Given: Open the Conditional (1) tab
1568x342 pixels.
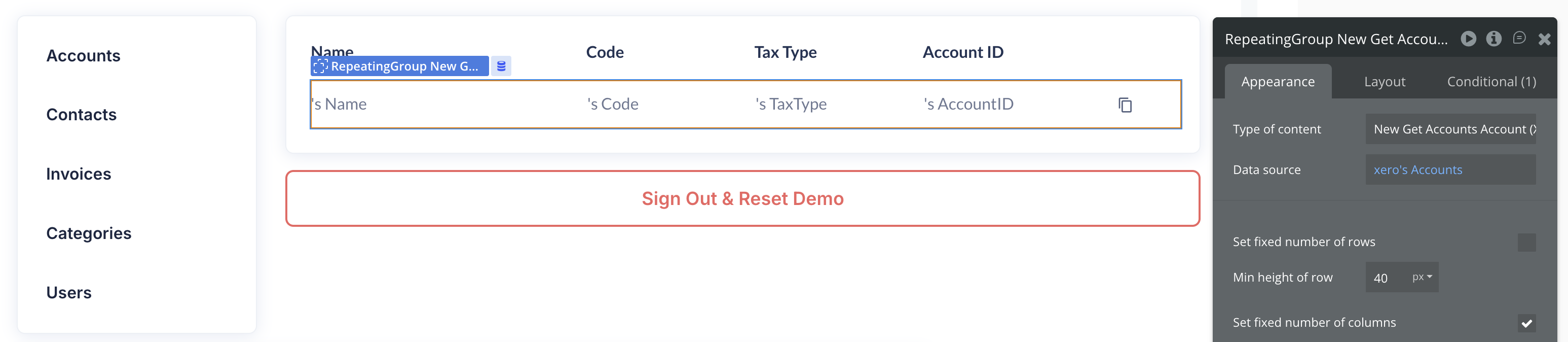Looking at the screenshot, I should (x=1491, y=82).
